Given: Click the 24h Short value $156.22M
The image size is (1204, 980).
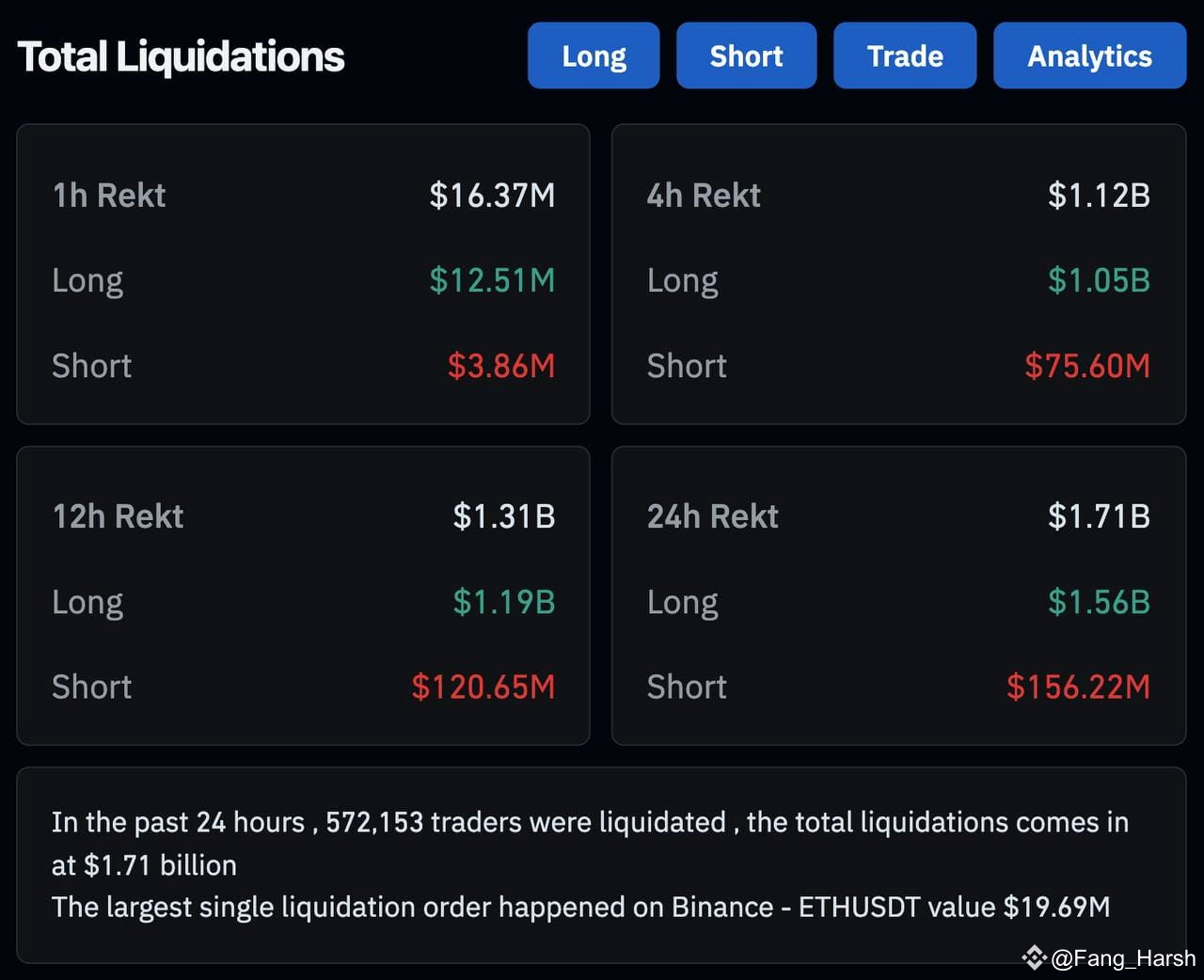Looking at the screenshot, I should [x=1079, y=688].
